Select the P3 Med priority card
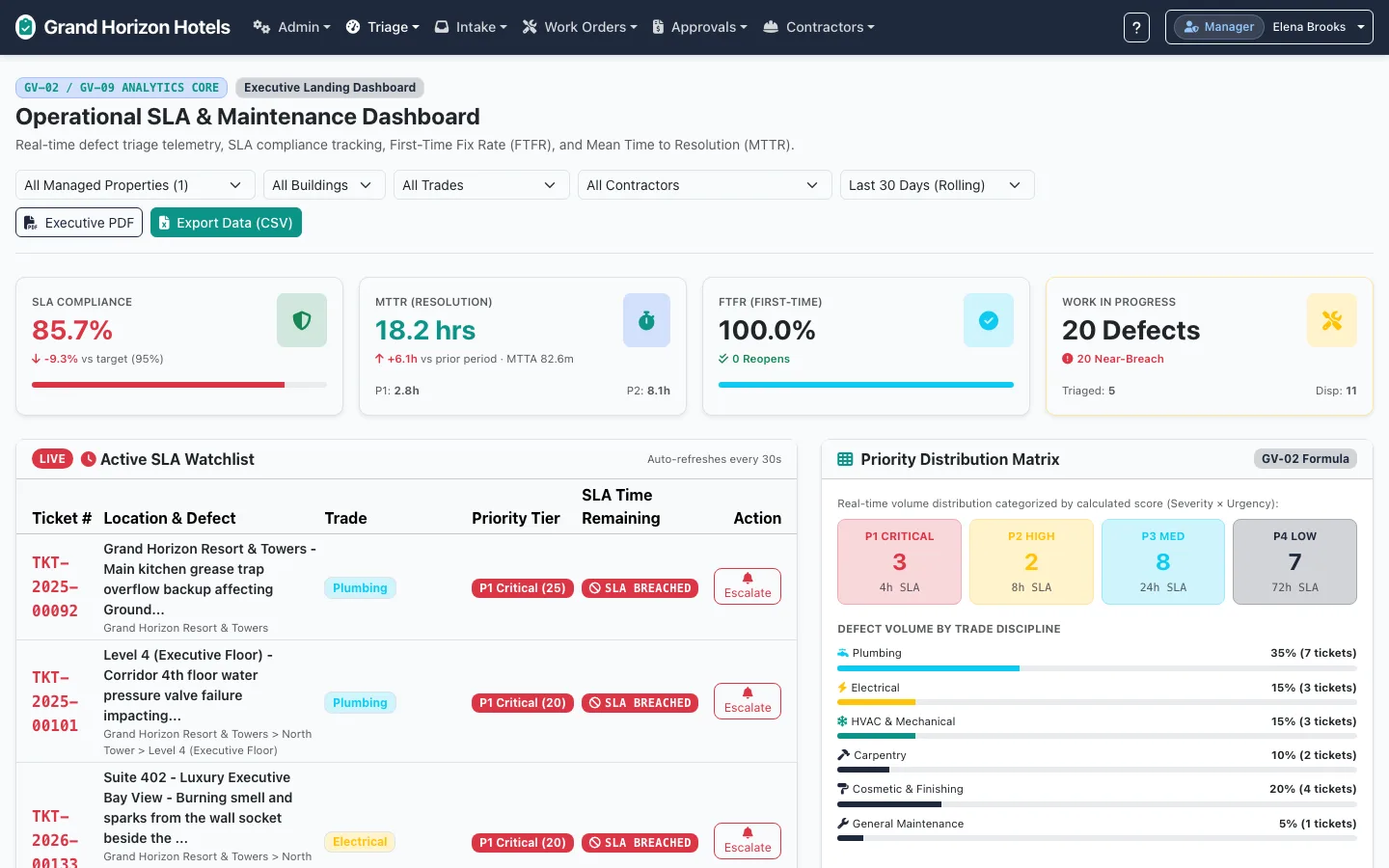This screenshot has height=868, width=1389. [1163, 562]
